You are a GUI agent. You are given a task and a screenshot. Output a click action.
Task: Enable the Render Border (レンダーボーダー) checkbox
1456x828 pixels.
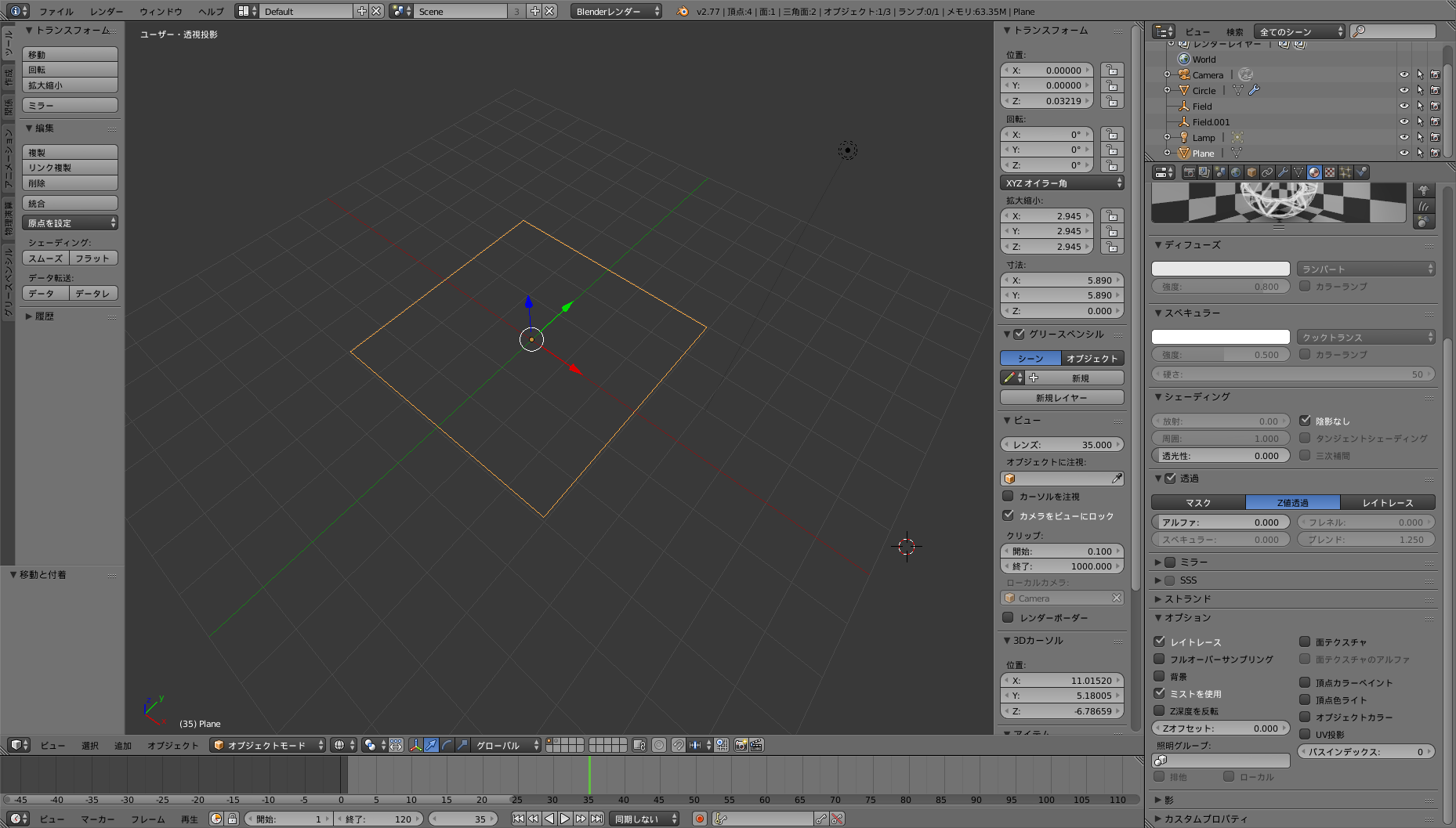tap(1009, 617)
